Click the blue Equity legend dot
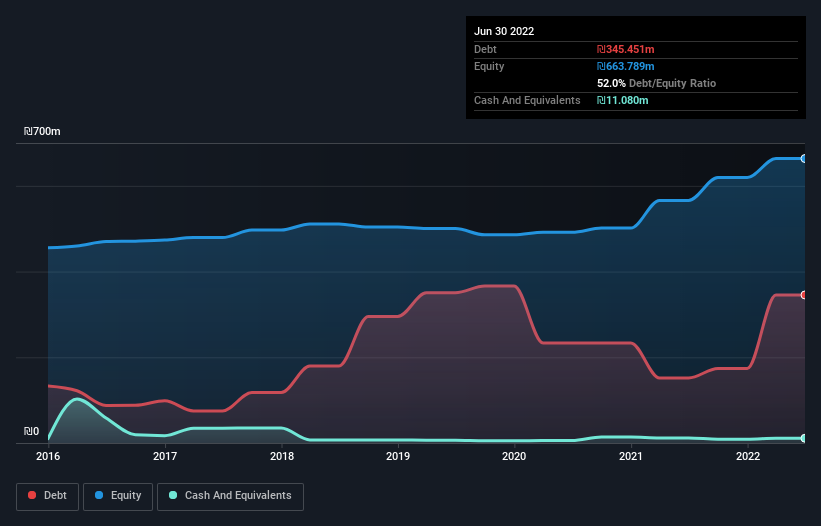 pyautogui.click(x=99, y=495)
